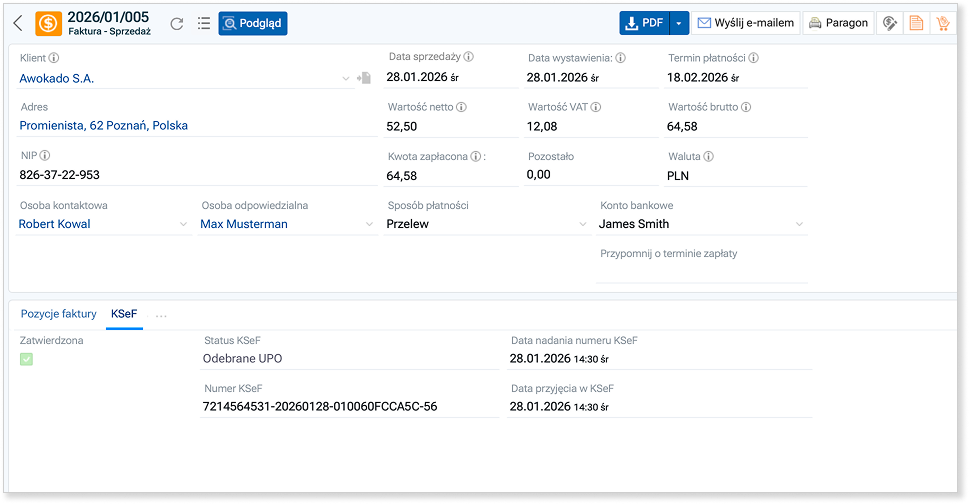Click the shopping cart icon
The image size is (969, 504).
click(x=941, y=24)
